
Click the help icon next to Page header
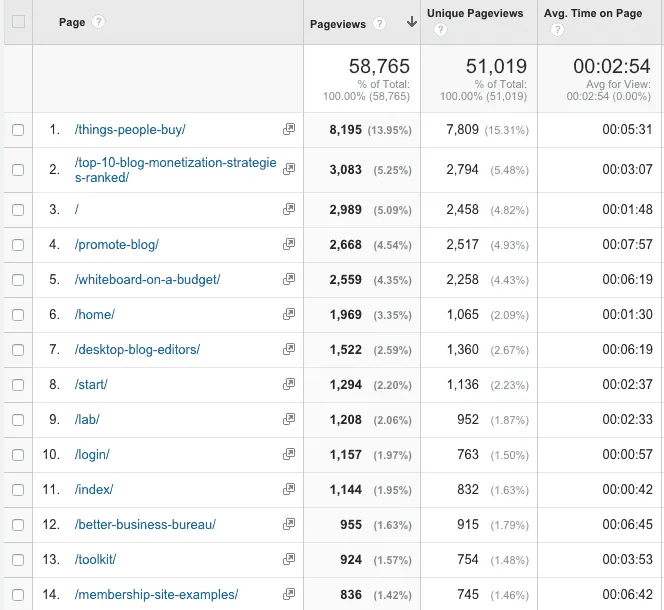[98, 22]
